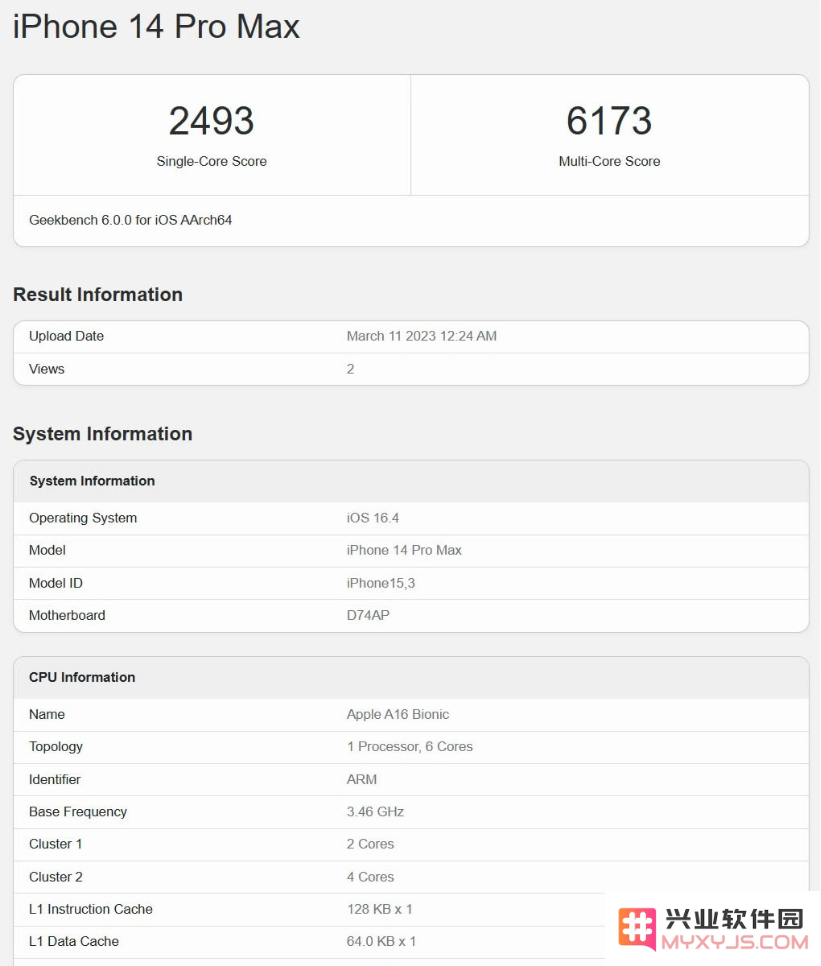This screenshot has width=821, height=966.
Task: Click the "L1 Instruction Cache" row label
Action: tap(91, 909)
